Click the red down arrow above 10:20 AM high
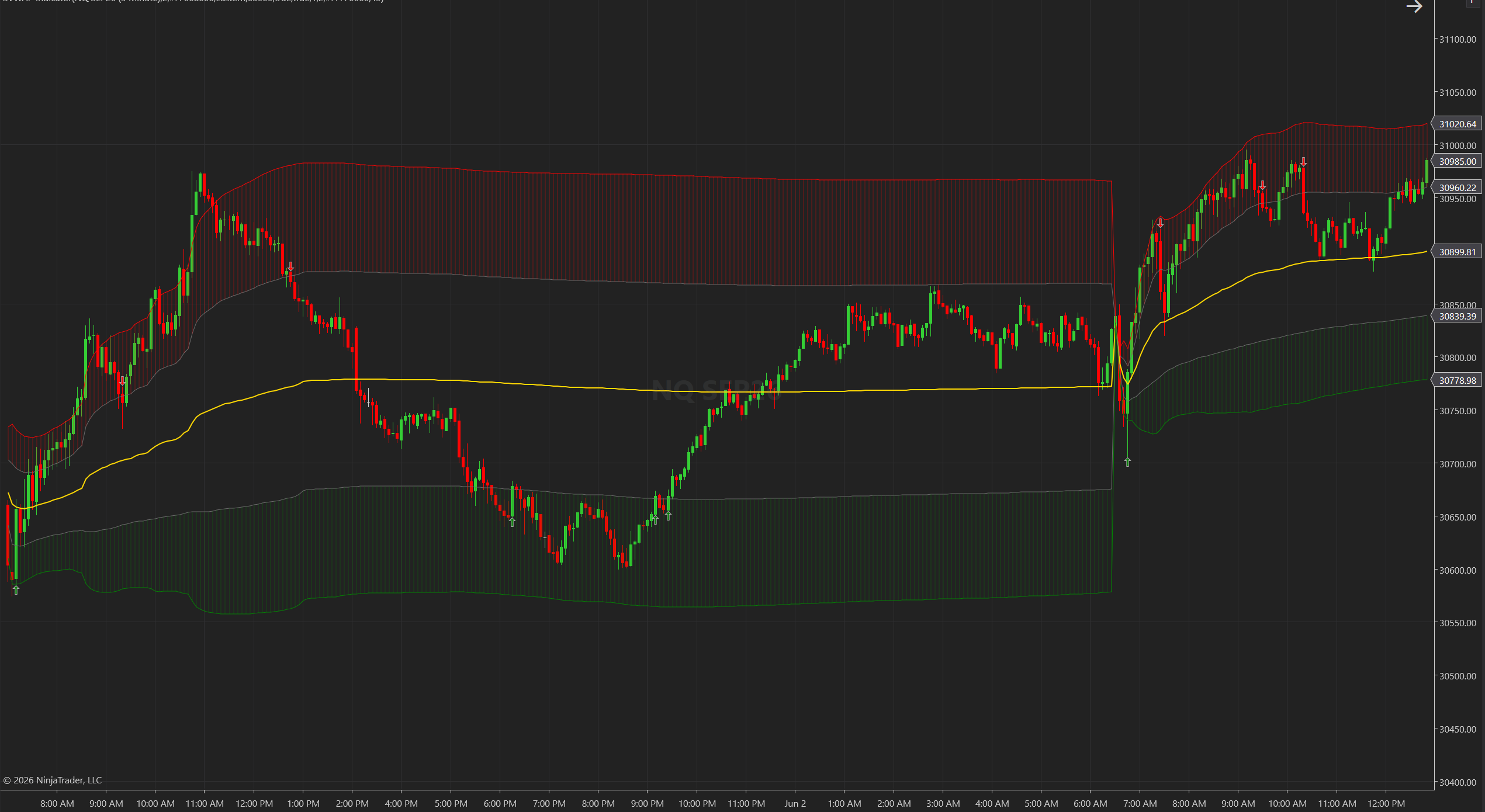The height and width of the screenshot is (812, 1485). coord(1303,162)
